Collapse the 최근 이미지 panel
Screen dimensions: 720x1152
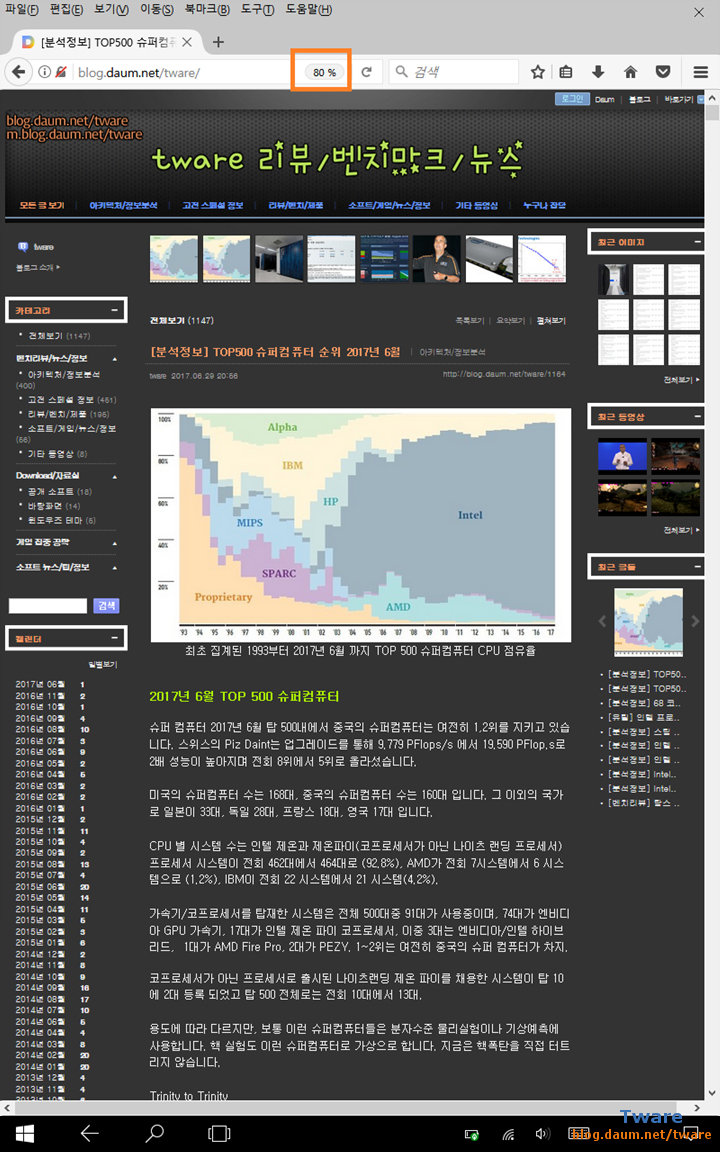696,242
